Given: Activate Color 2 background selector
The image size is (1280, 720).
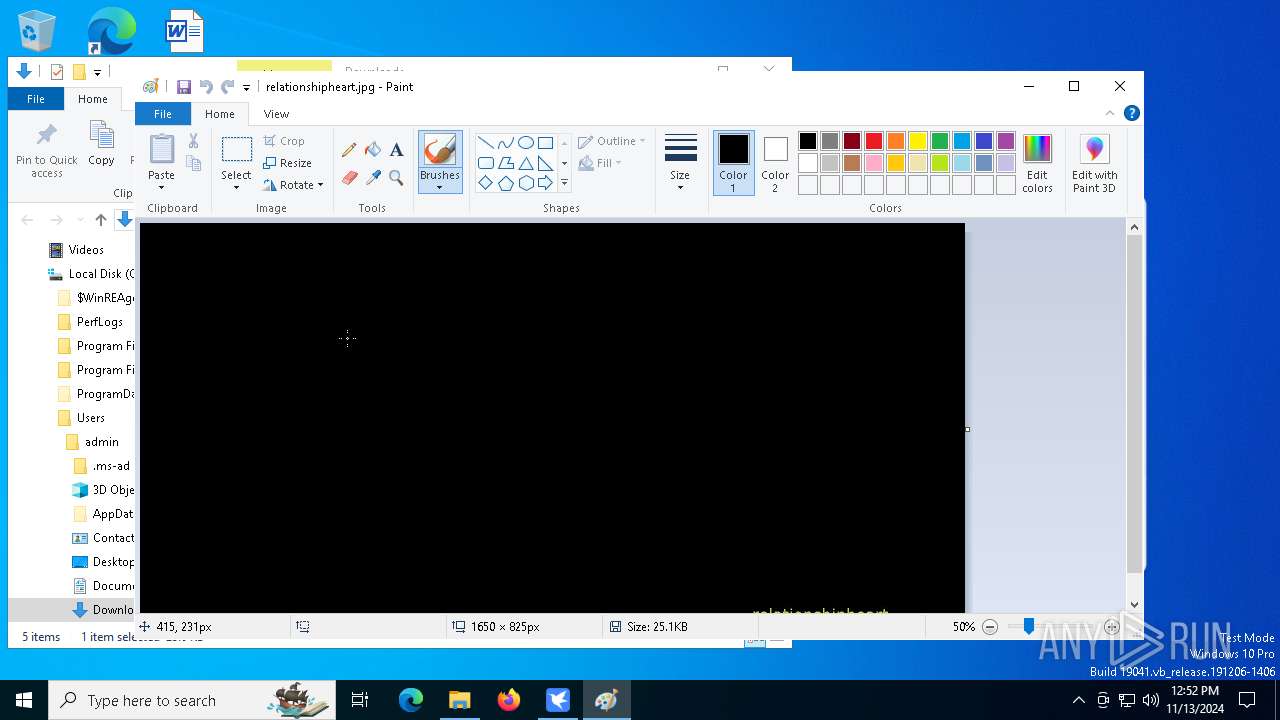Looking at the screenshot, I should [775, 163].
